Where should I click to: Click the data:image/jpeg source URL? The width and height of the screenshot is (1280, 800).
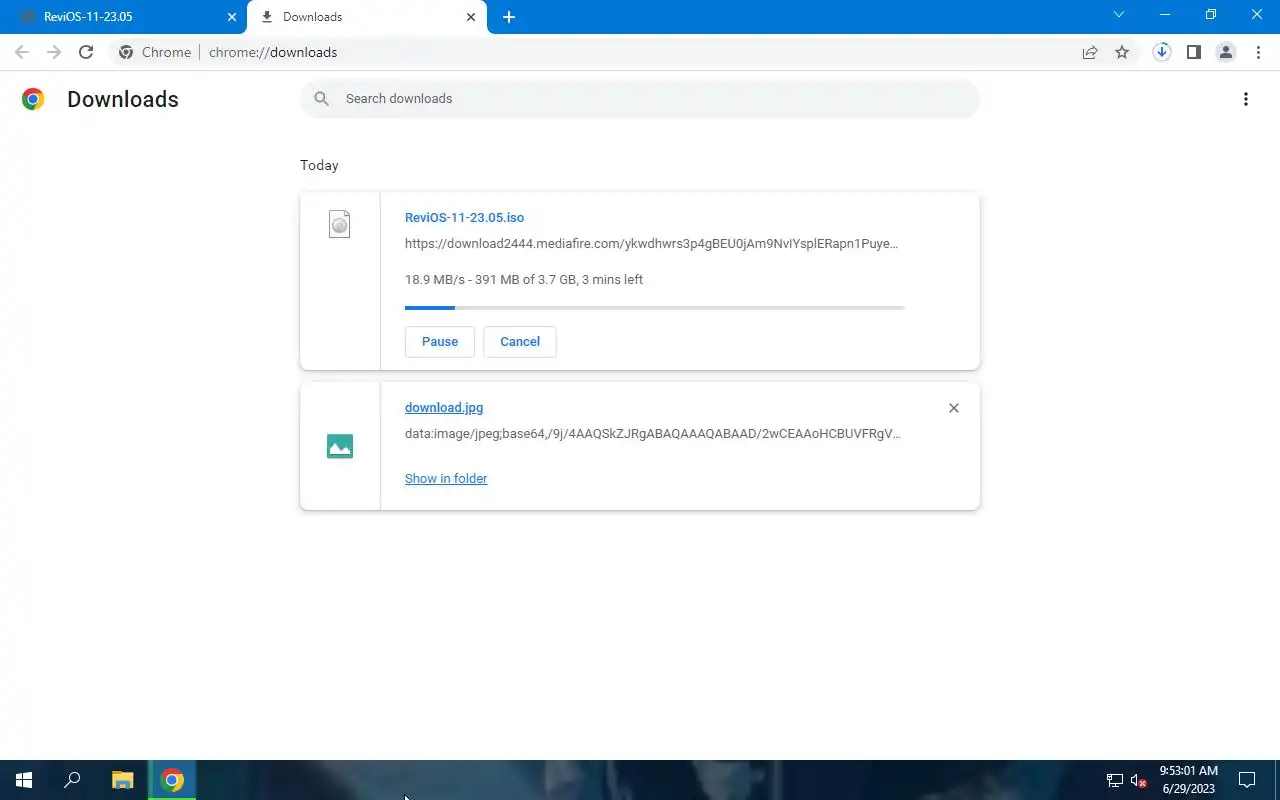point(653,433)
